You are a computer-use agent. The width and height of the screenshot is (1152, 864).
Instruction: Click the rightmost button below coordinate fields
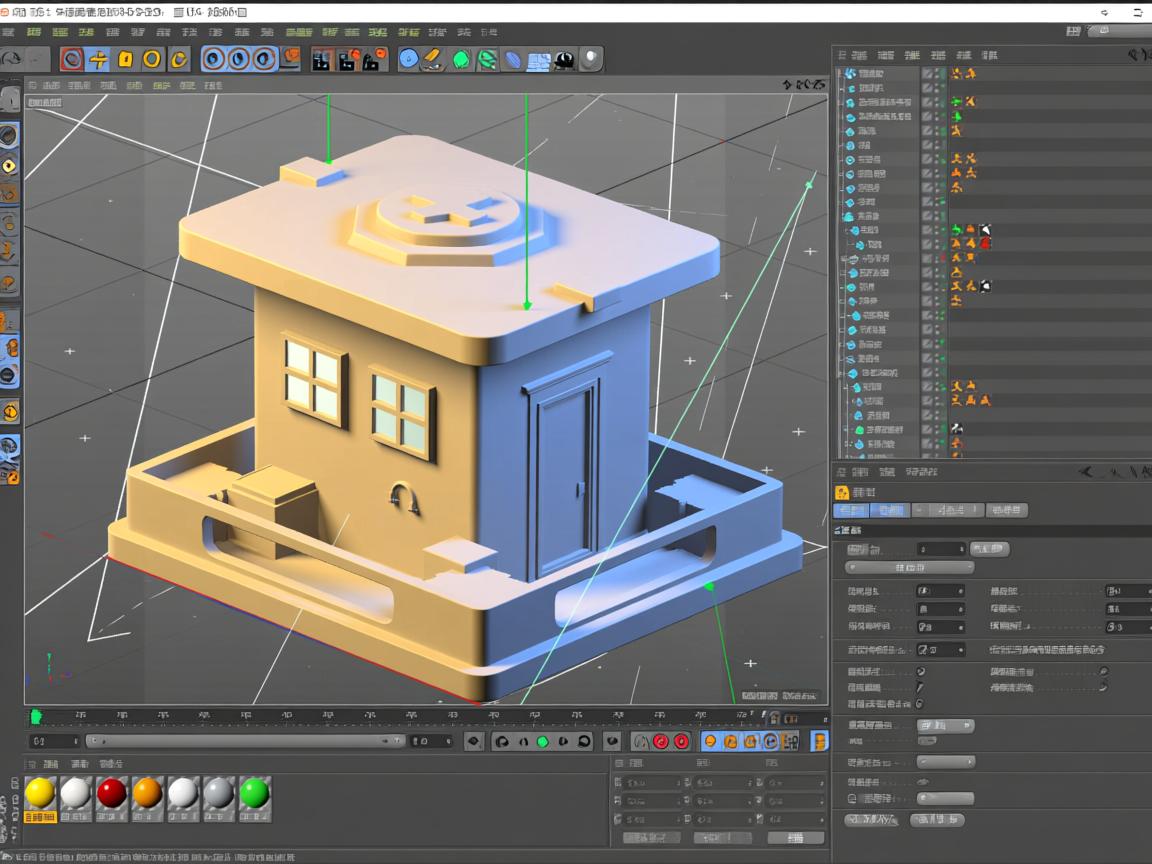(x=795, y=837)
